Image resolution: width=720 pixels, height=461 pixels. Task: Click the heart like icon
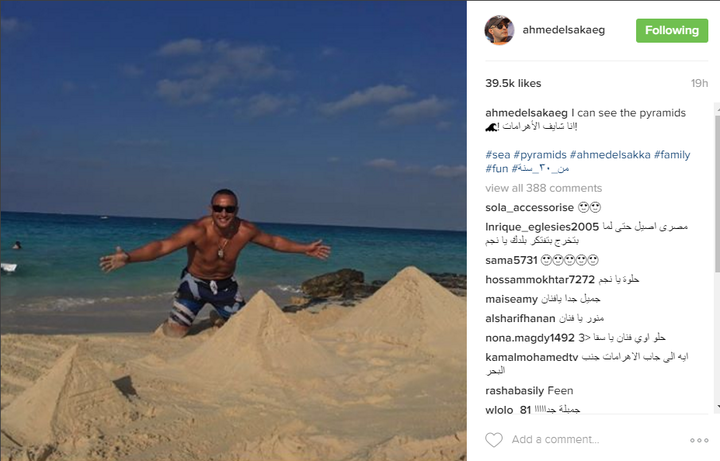point(494,440)
